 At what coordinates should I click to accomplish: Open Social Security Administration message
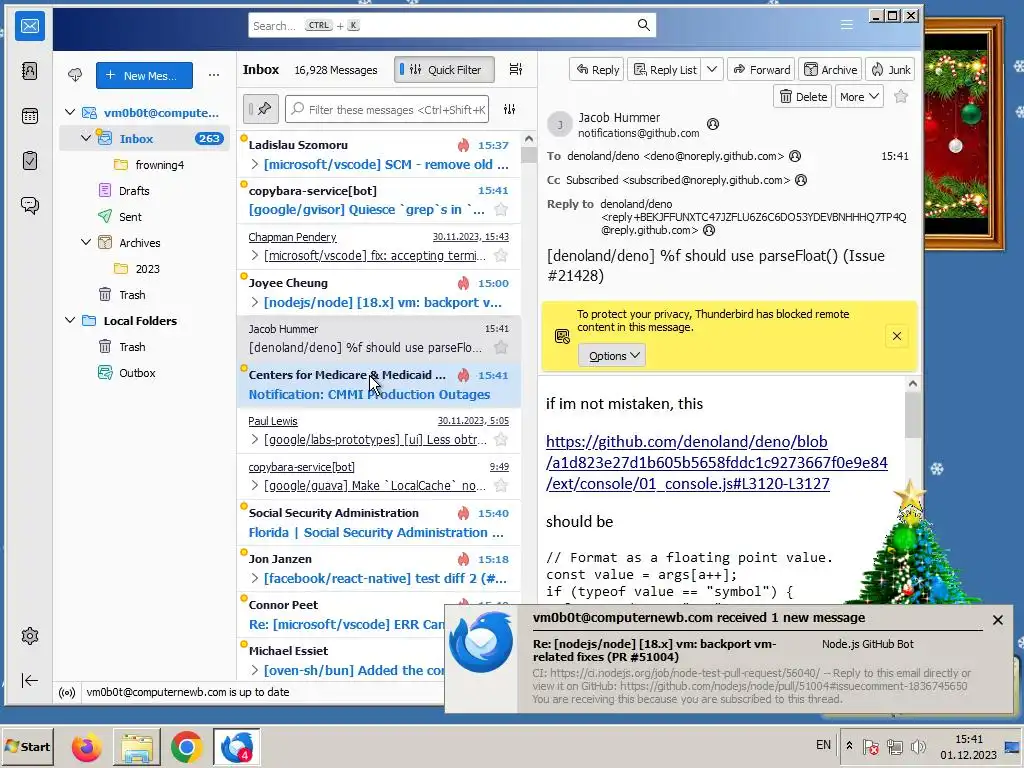pyautogui.click(x=379, y=522)
